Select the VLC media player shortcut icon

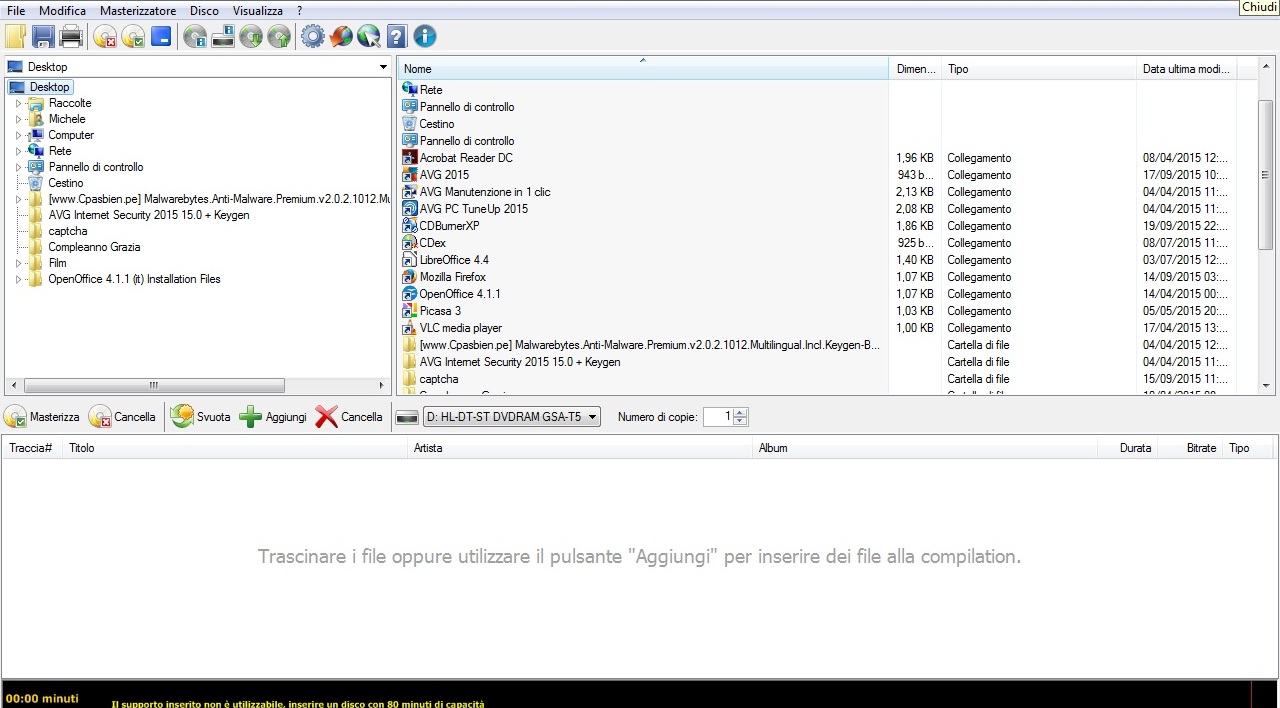[x=410, y=328]
